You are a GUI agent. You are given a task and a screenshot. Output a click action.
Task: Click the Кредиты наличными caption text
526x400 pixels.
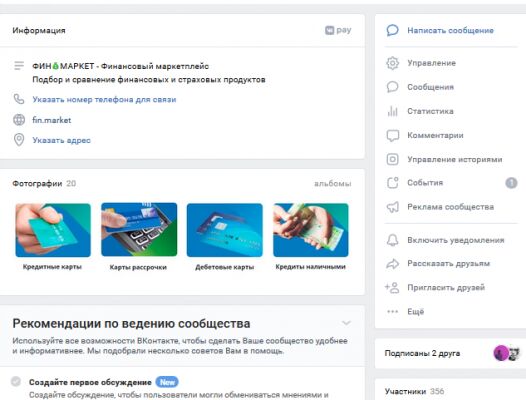[x=311, y=267]
